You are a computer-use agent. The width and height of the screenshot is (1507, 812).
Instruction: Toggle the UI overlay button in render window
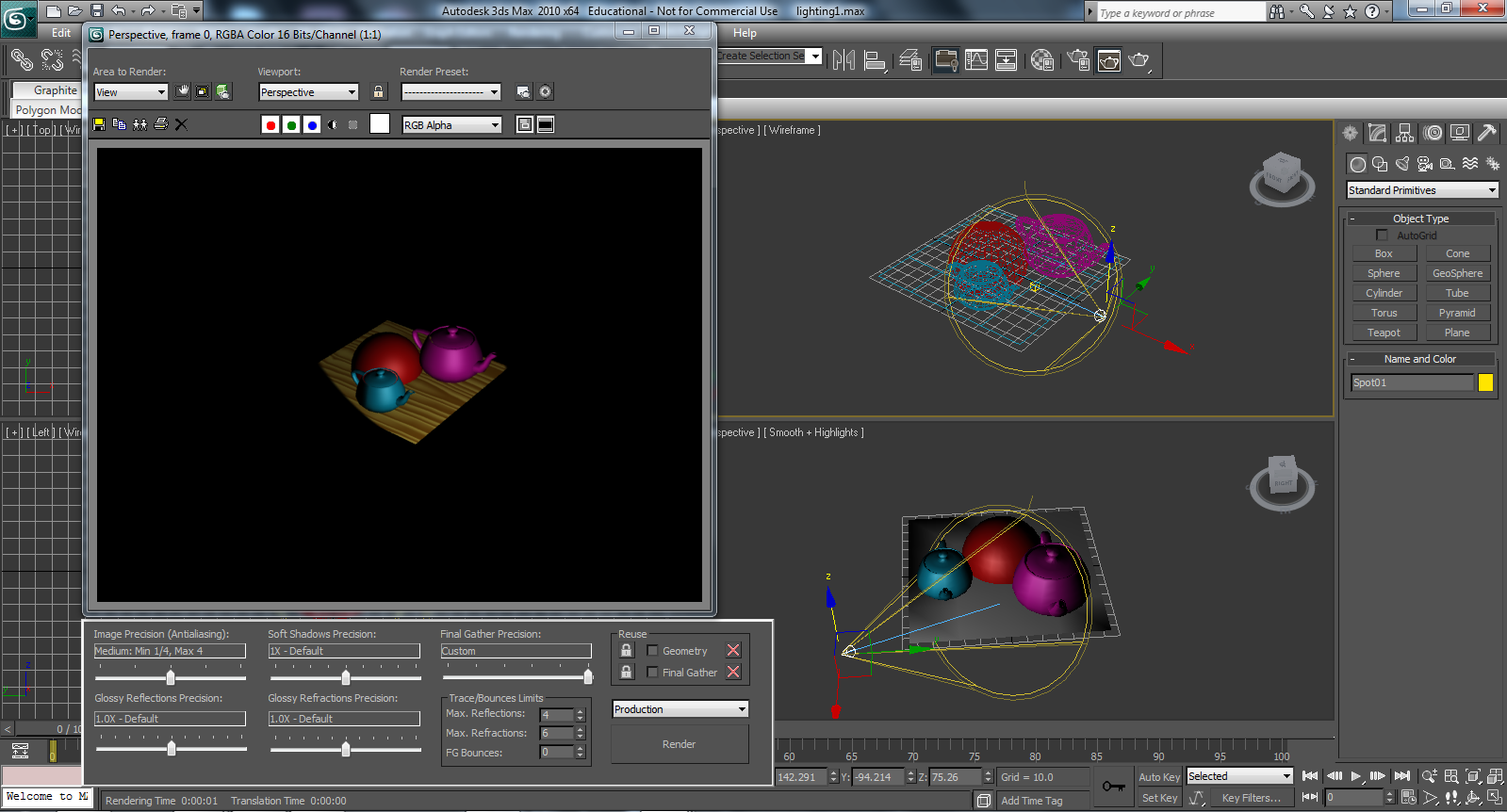pos(525,124)
